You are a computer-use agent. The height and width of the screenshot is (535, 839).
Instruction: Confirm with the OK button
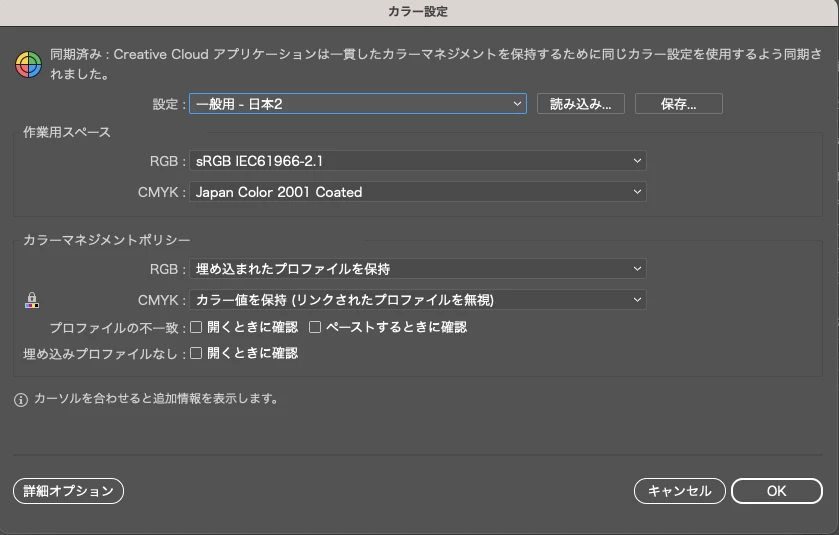776,491
